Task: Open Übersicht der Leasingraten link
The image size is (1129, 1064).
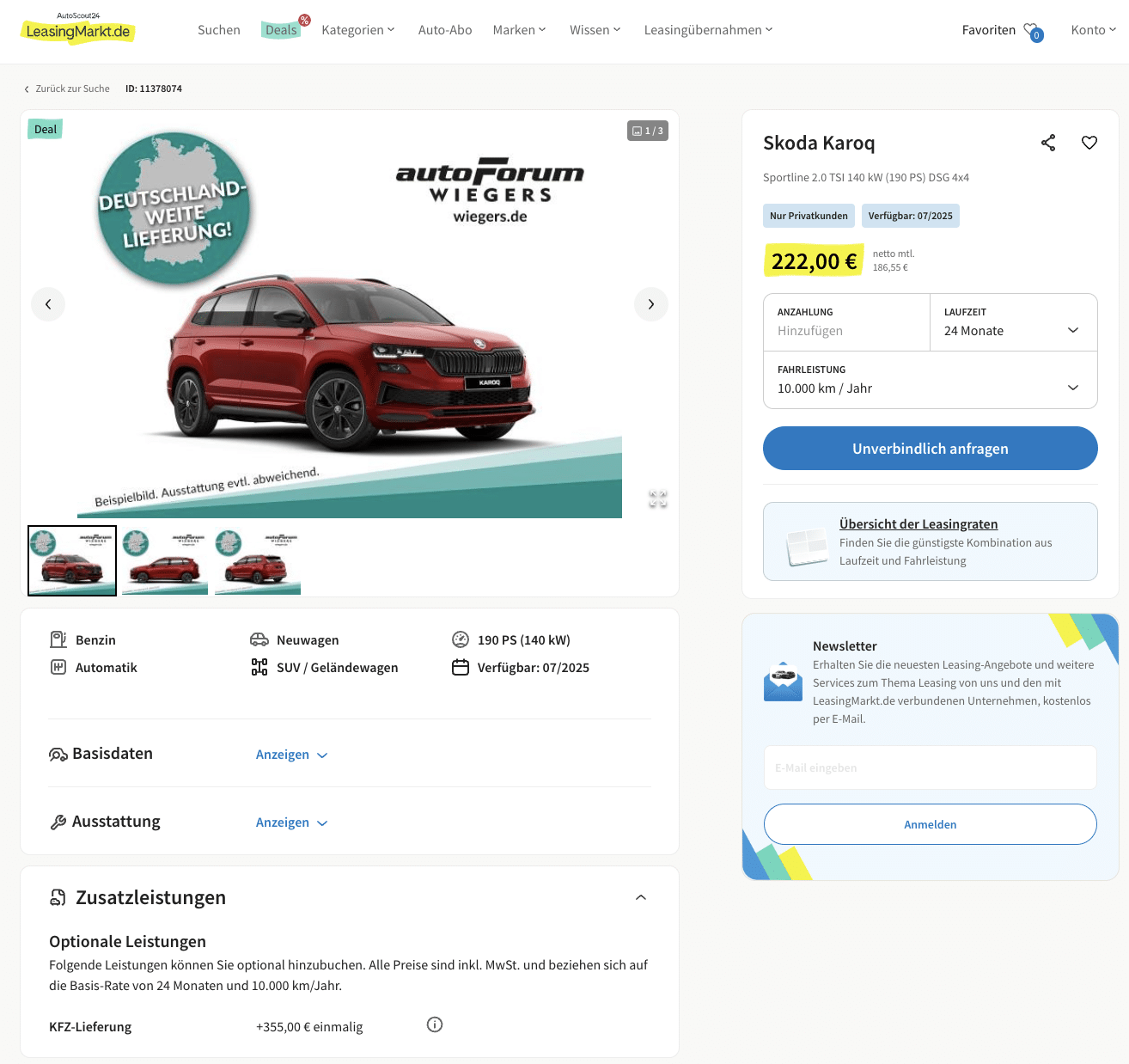Action: (x=918, y=524)
